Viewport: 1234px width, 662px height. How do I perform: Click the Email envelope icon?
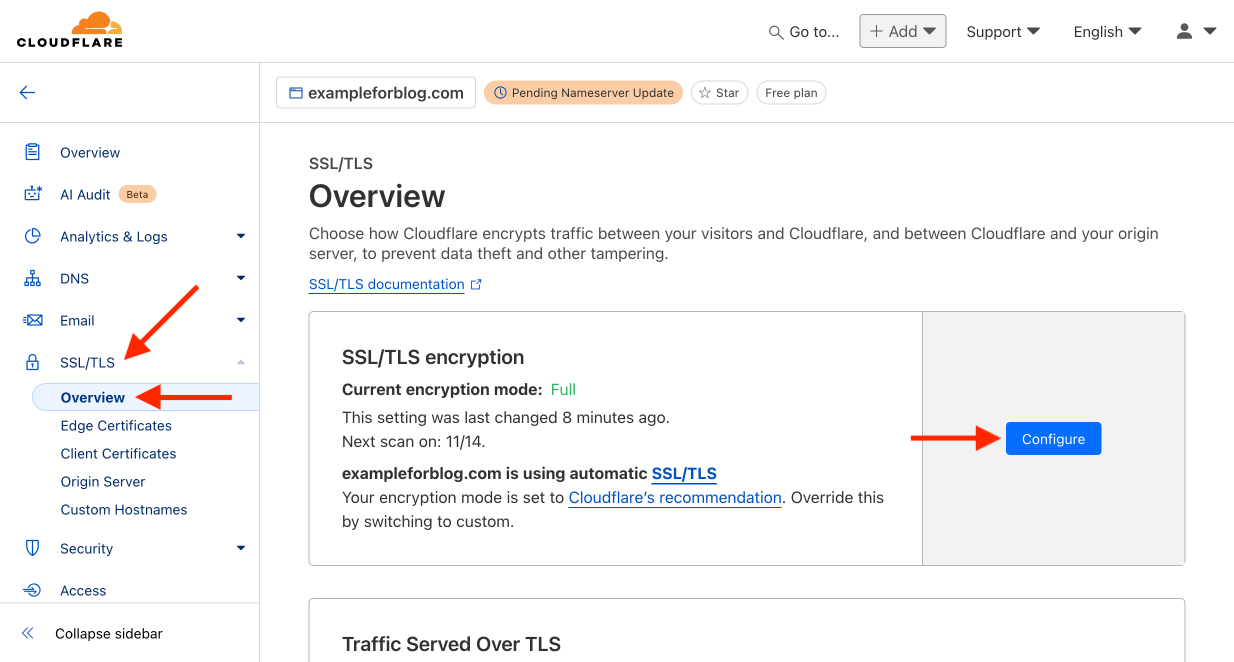[x=33, y=320]
